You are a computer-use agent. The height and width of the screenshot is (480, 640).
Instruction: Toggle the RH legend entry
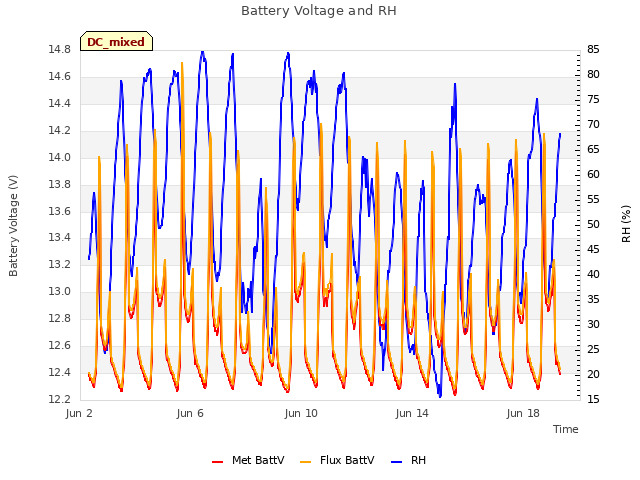tap(409, 460)
